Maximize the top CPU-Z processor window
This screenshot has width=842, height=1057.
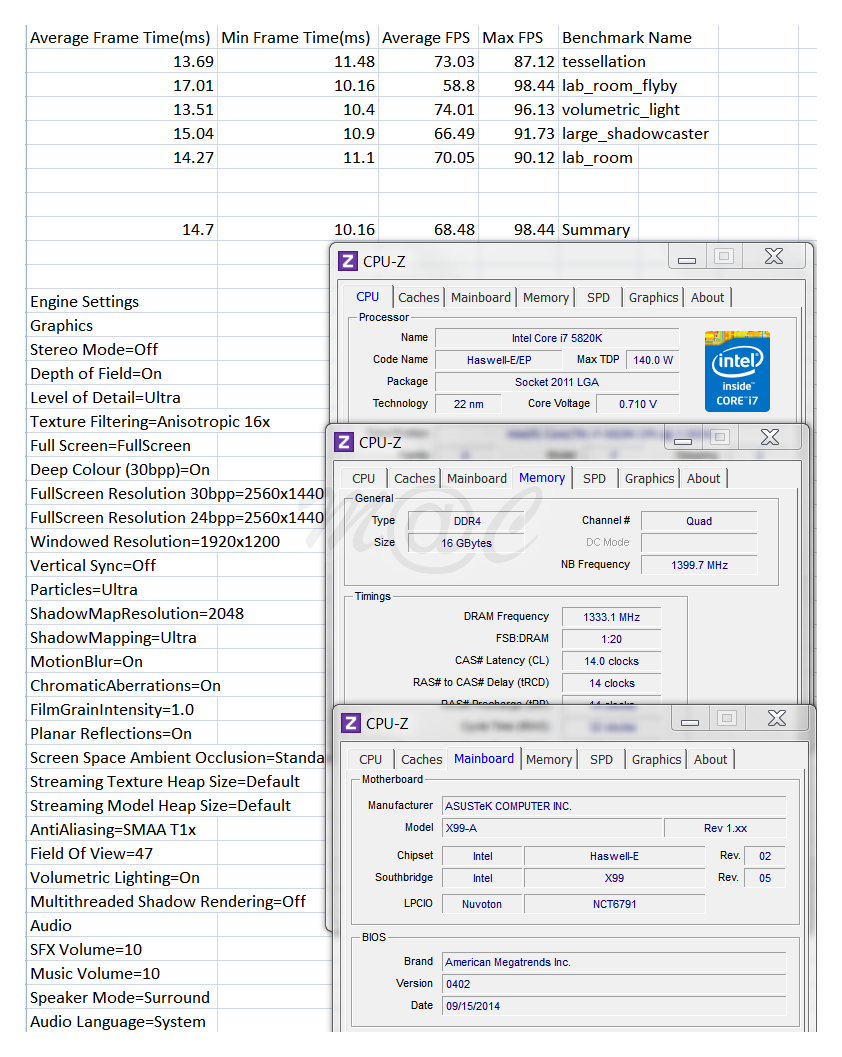coord(724,256)
